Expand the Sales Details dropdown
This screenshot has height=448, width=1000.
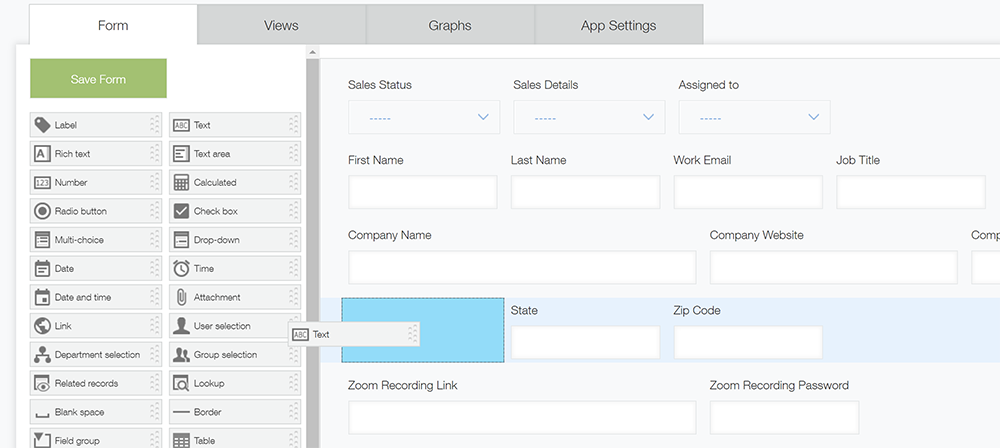(x=588, y=117)
